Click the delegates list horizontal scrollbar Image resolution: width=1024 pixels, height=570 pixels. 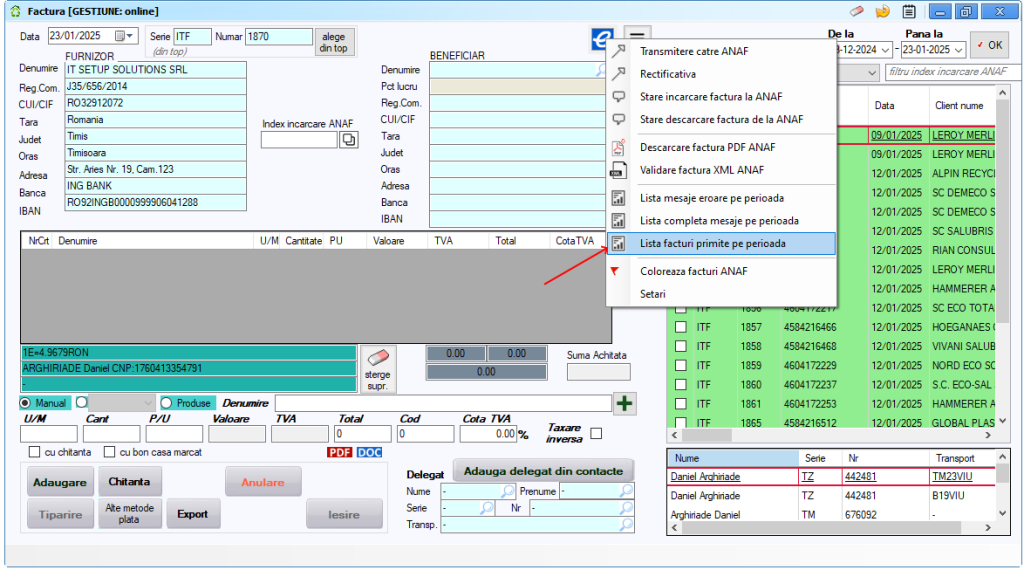[x=832, y=527]
